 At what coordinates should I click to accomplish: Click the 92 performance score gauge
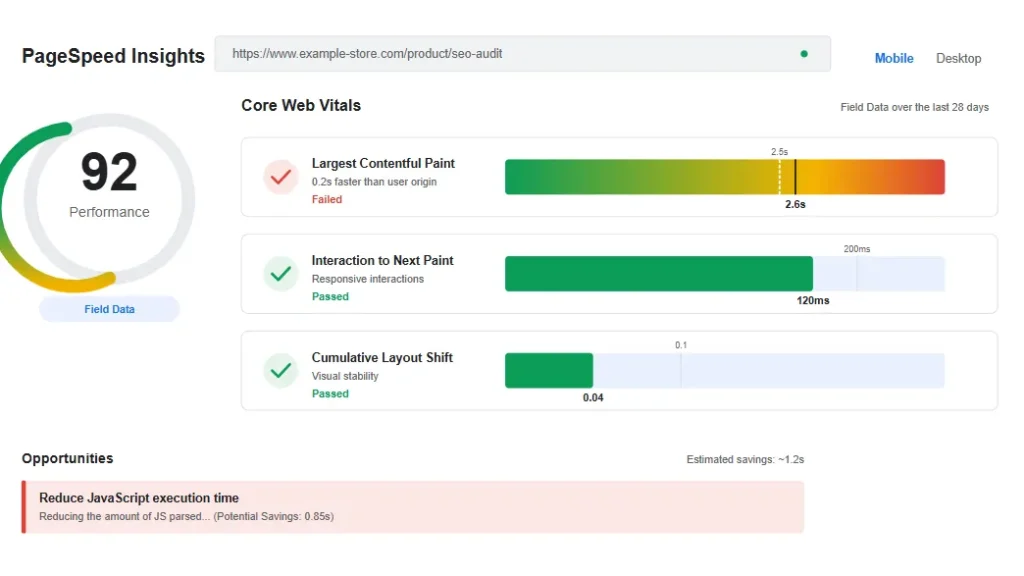click(98, 203)
